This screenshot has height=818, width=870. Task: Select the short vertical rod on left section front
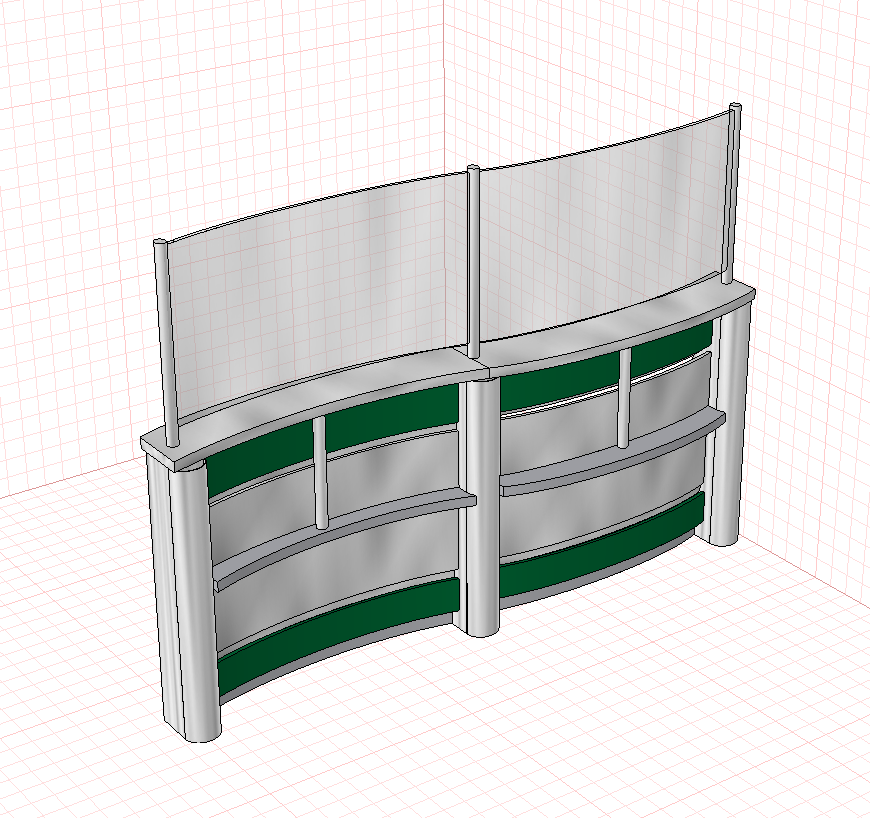tap(320, 472)
